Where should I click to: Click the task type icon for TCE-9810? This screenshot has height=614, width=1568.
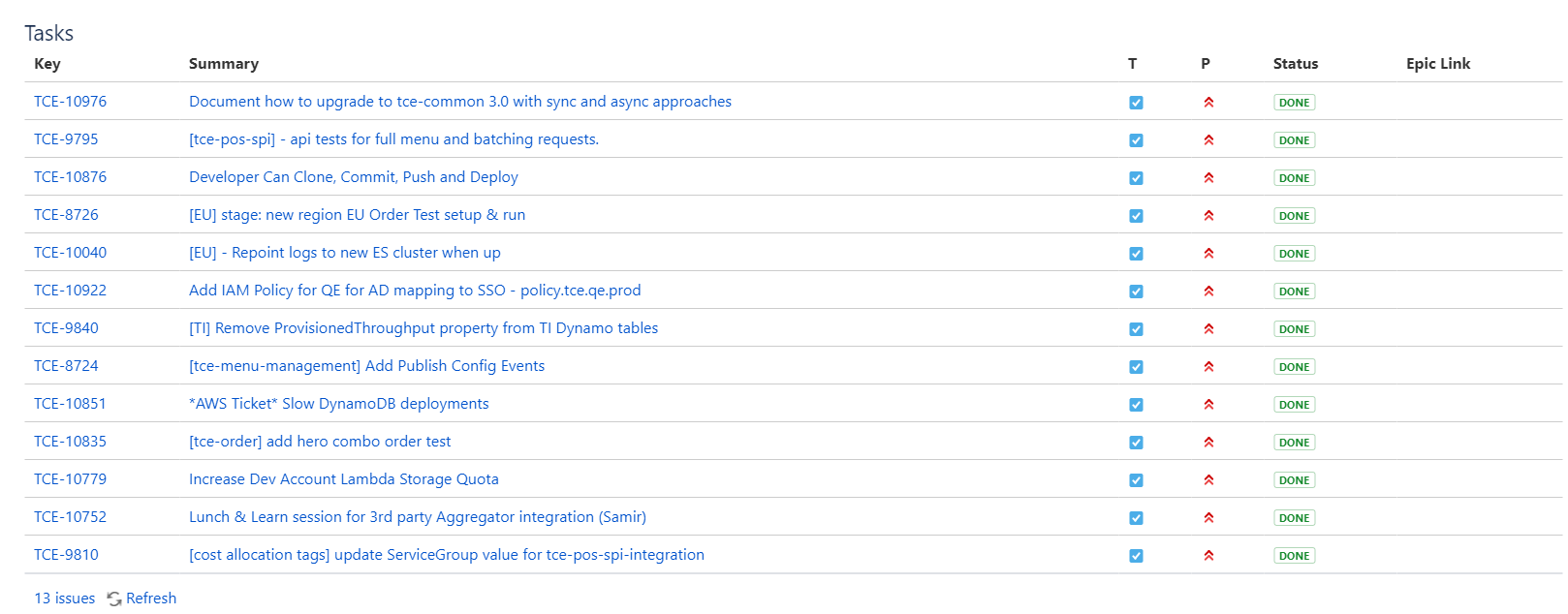click(1136, 556)
